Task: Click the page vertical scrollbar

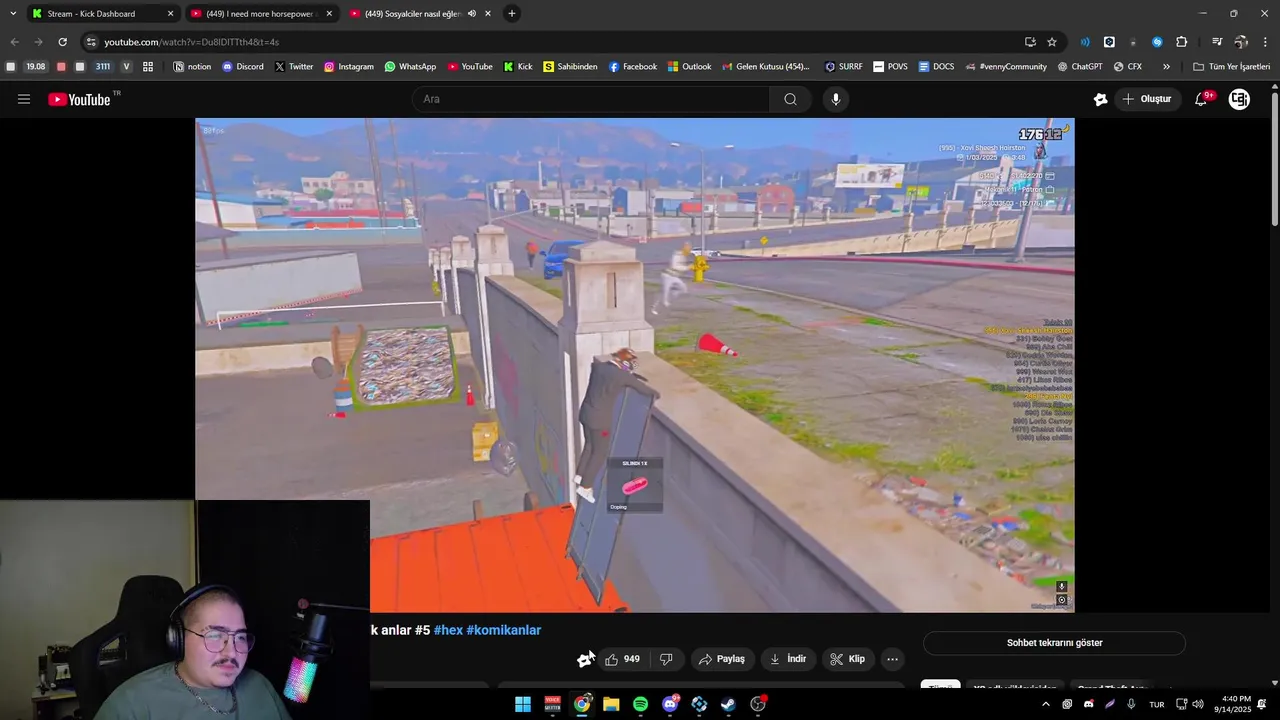Action: [1274, 160]
